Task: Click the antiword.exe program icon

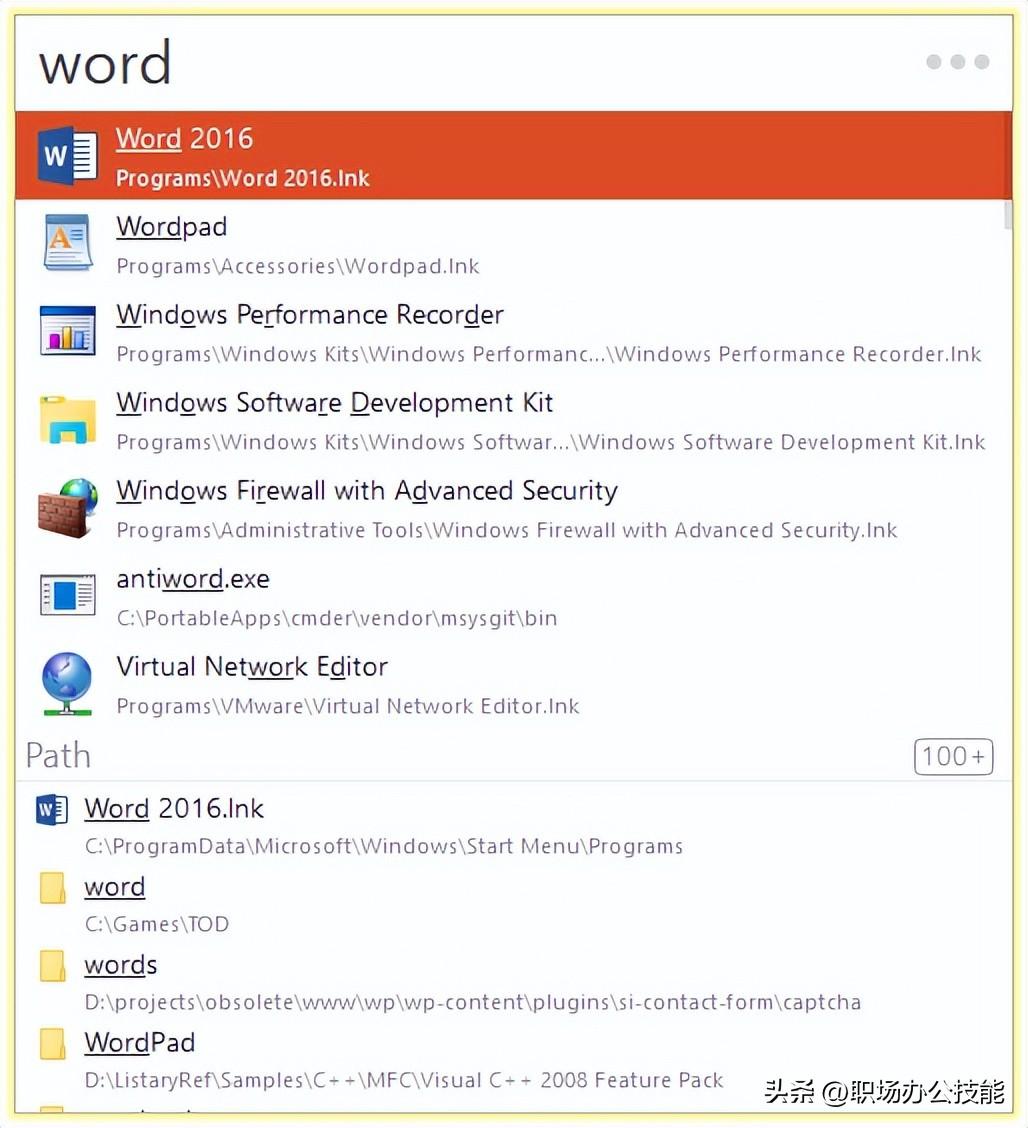Action: click(x=67, y=595)
